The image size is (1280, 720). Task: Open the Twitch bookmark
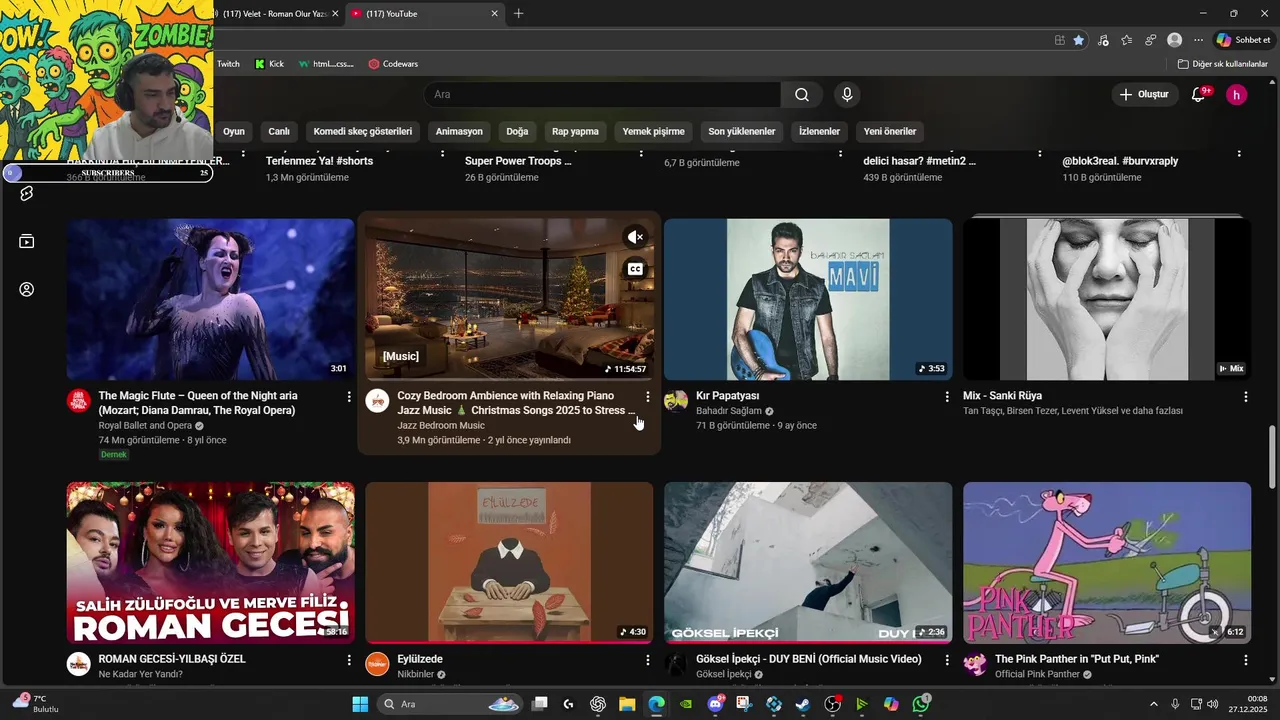(x=228, y=64)
